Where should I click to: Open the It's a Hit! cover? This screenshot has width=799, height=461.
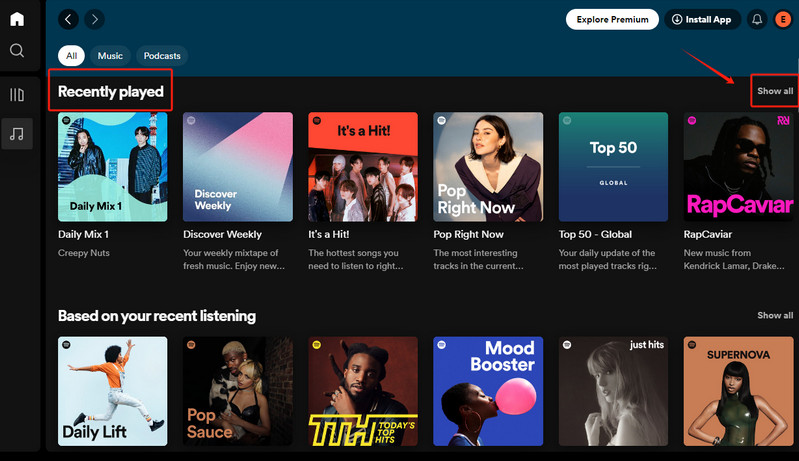pos(363,167)
